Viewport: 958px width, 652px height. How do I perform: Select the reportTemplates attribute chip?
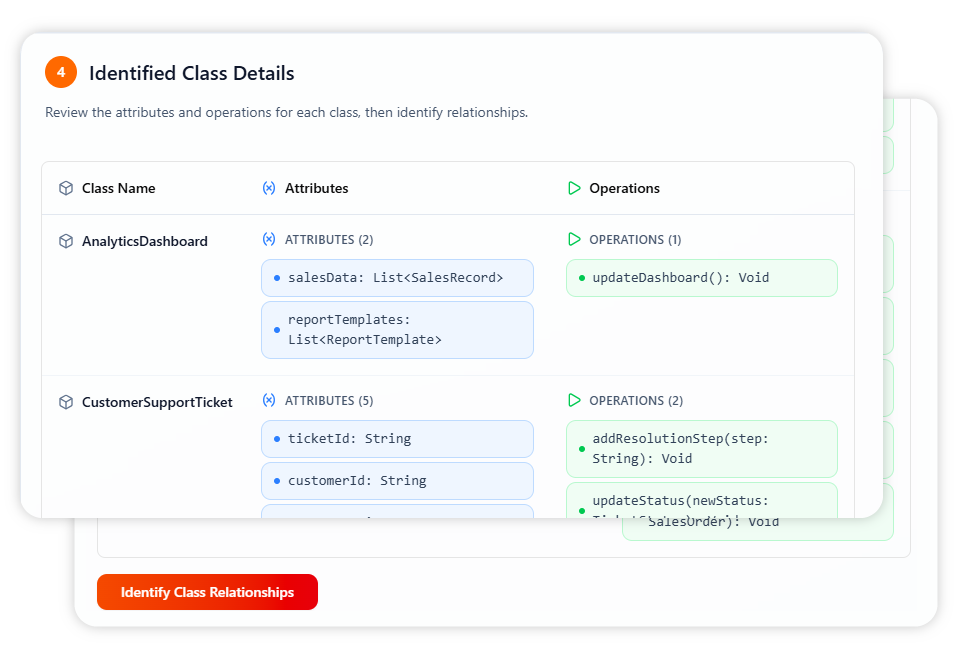[397, 330]
